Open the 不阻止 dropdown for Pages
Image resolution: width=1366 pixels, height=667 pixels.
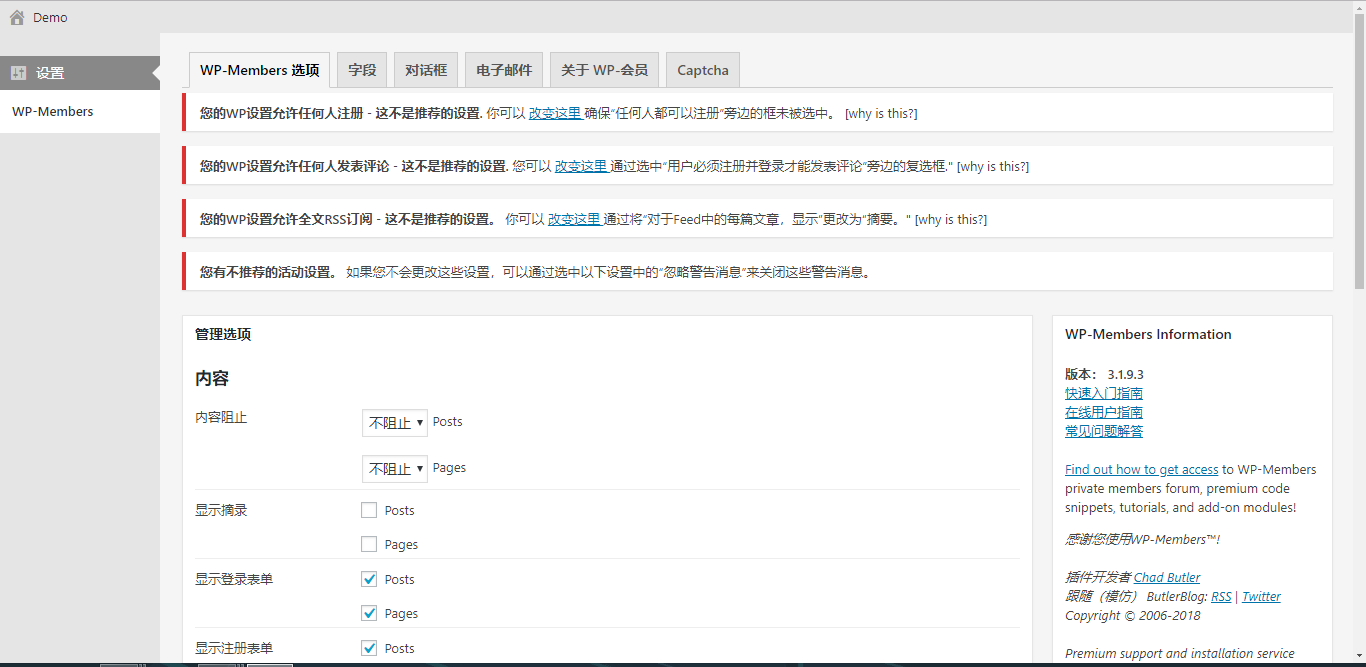394,468
